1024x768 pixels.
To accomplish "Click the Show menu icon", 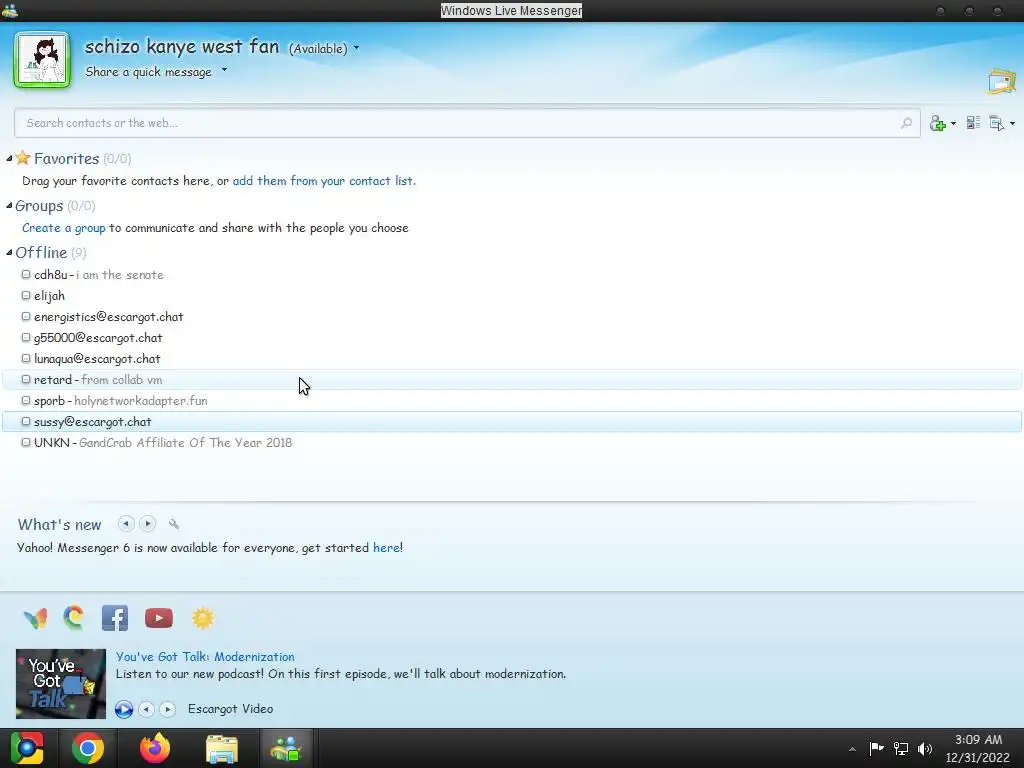I will point(997,123).
